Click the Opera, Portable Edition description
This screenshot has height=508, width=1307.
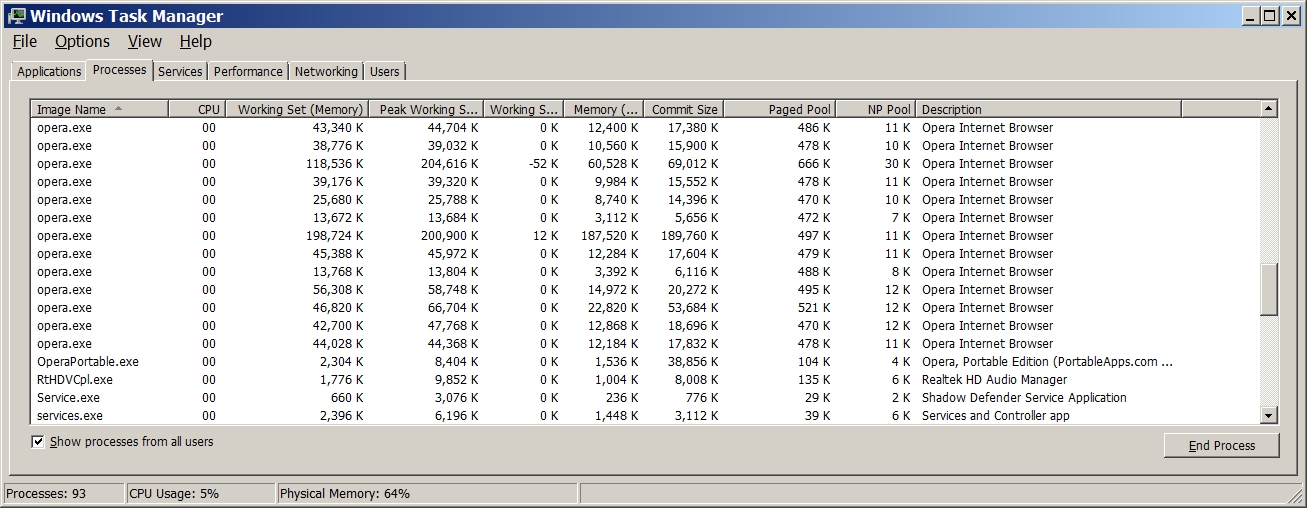click(1047, 362)
